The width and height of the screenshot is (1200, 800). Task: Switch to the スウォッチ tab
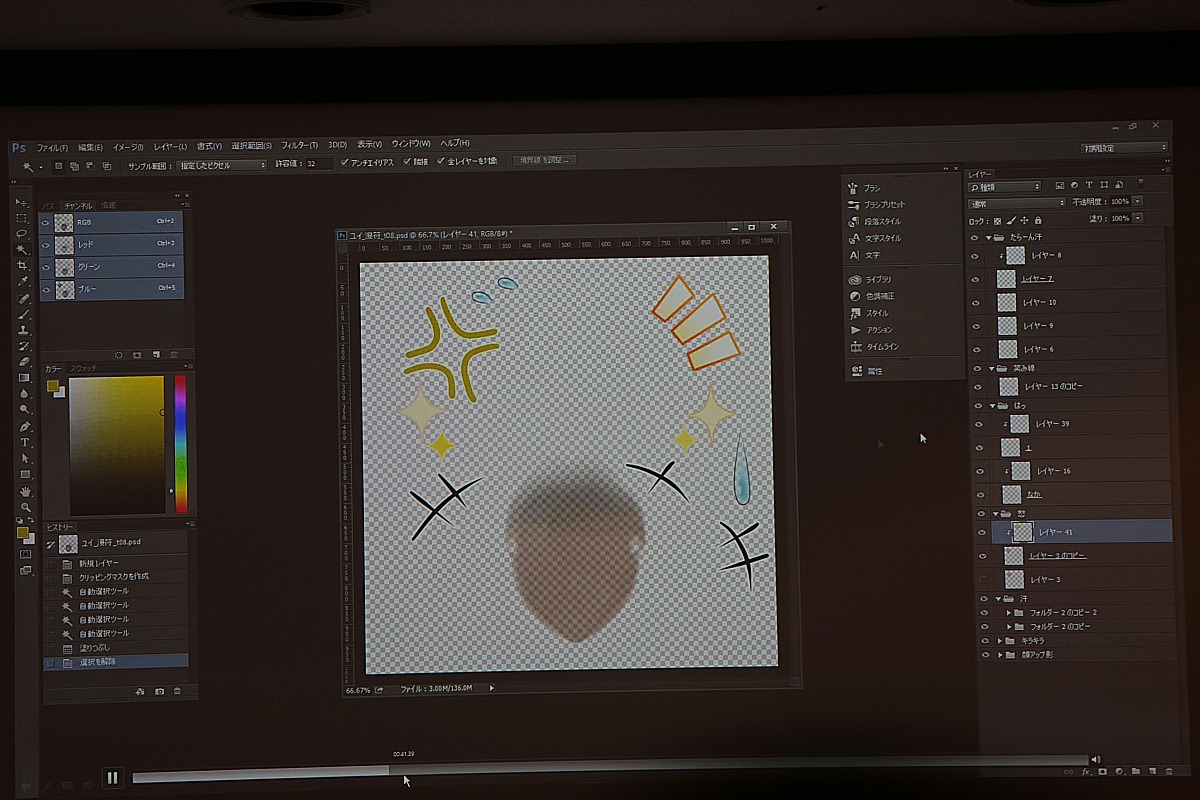click(82, 369)
